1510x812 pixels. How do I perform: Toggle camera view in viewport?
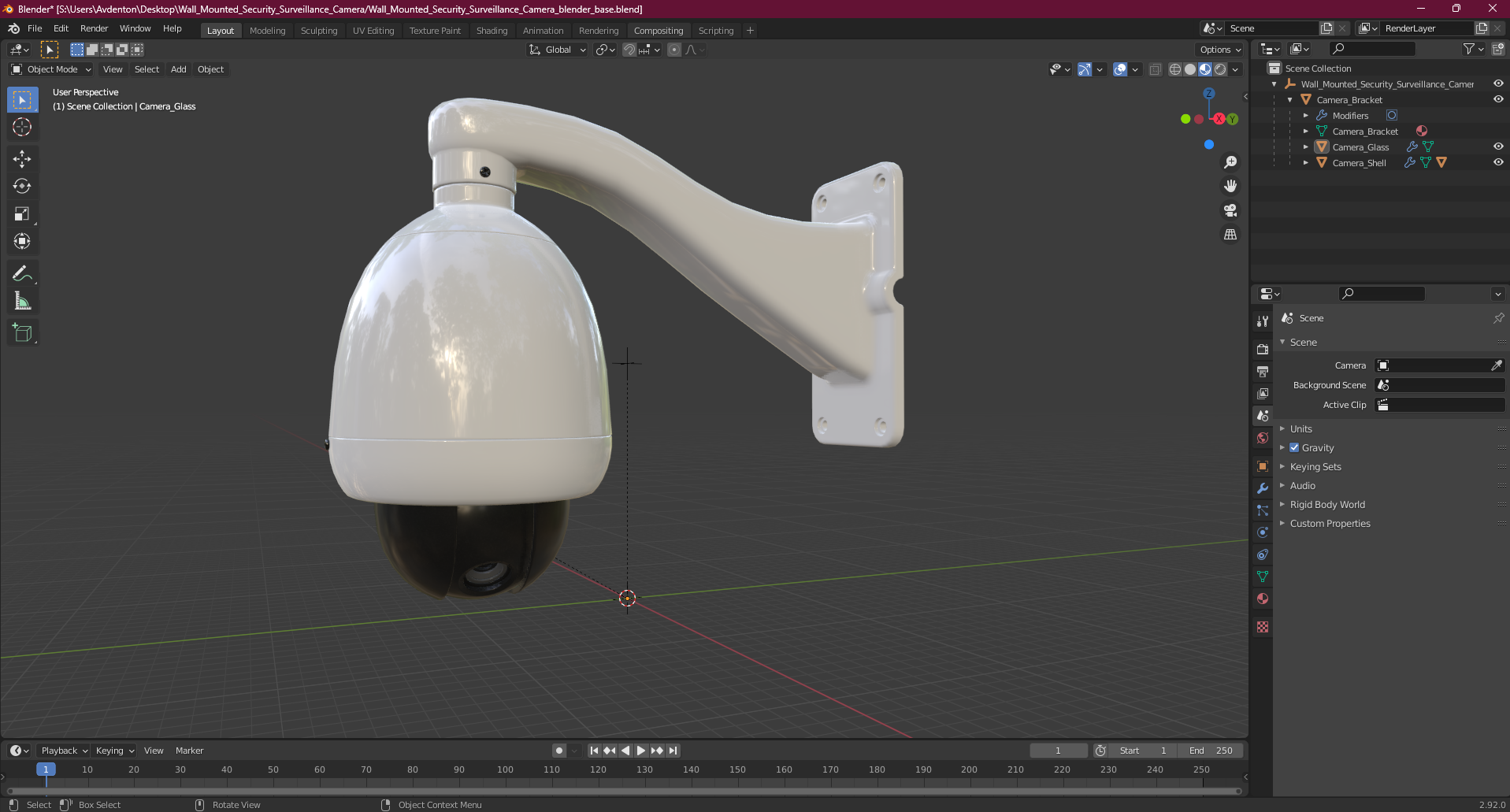tap(1230, 210)
